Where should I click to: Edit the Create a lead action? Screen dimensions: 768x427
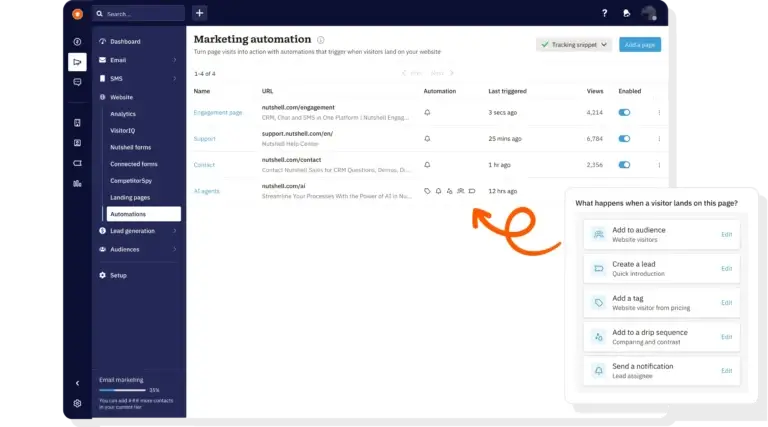coord(726,268)
